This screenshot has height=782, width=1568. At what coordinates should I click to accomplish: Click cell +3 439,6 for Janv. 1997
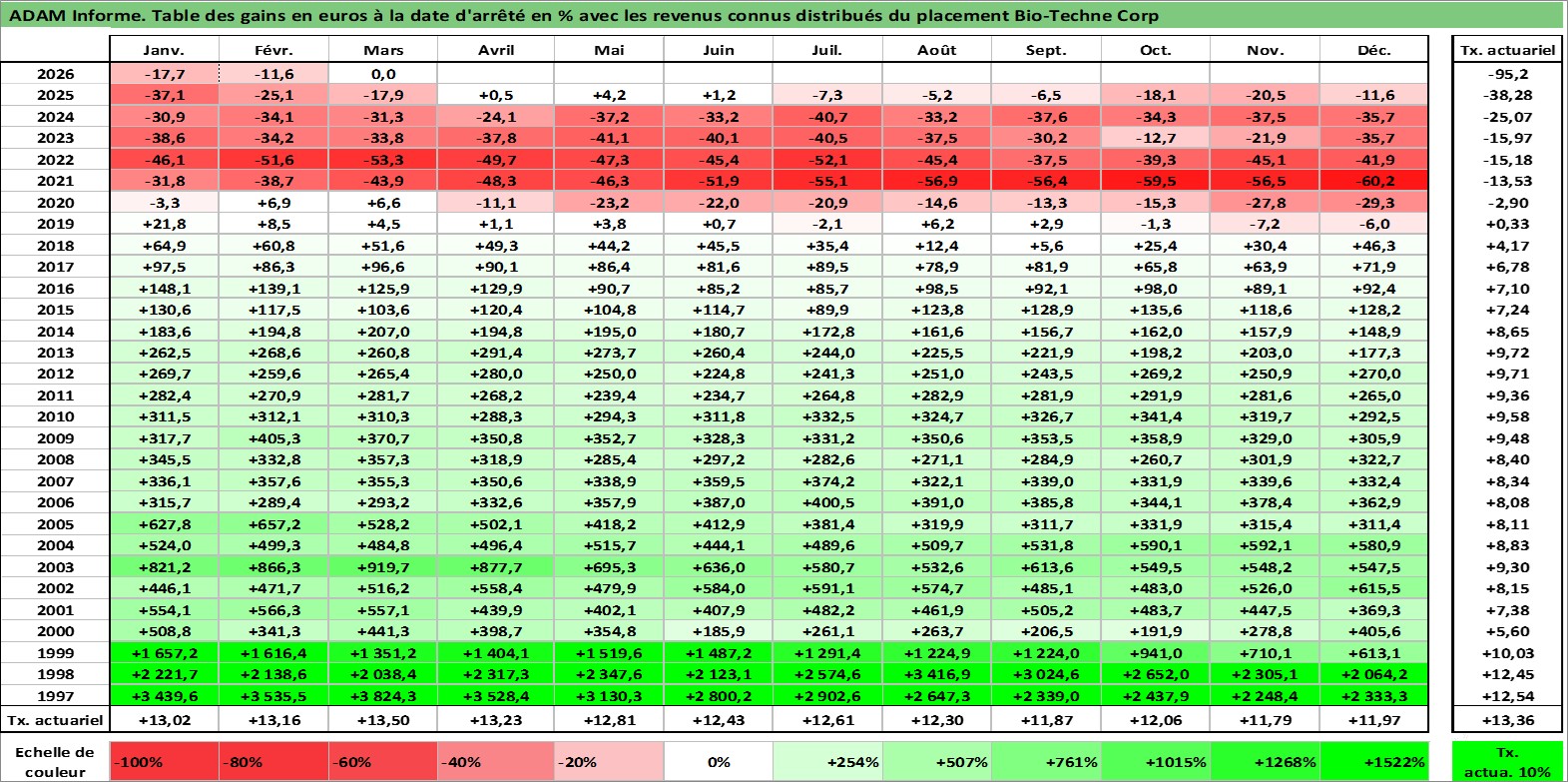pyautogui.click(x=164, y=696)
